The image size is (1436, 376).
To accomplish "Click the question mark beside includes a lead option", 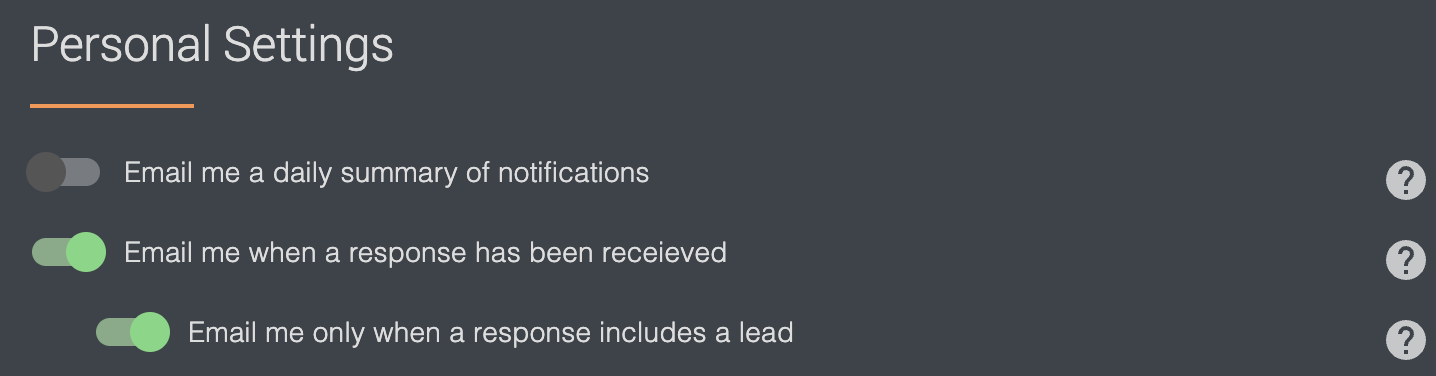I will click(x=1405, y=340).
